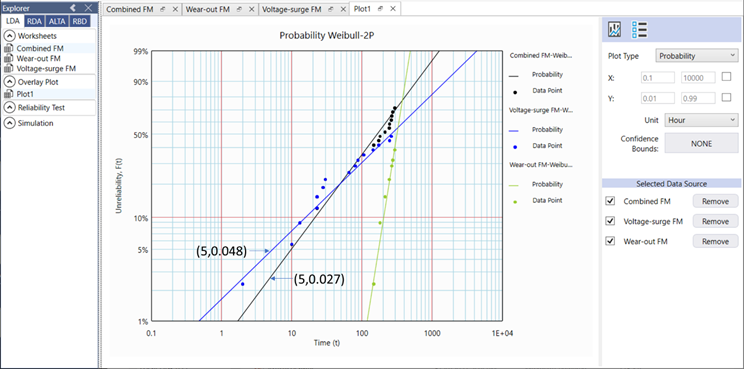Toggle the Y axis range checkbox
This screenshot has height=369, width=744.
726,97
